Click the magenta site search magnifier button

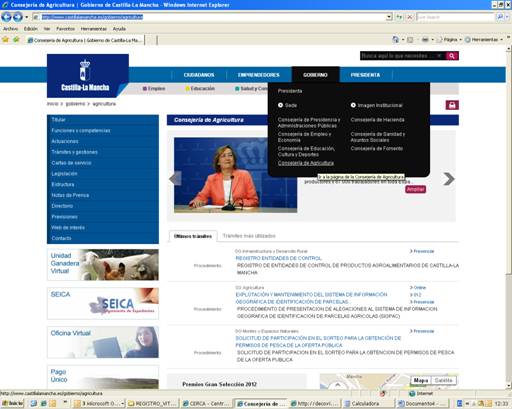click(452, 56)
